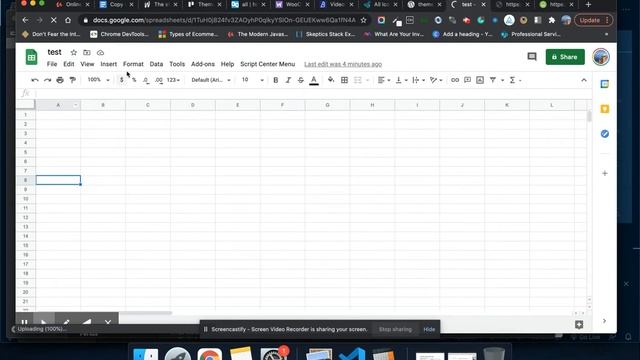The height and width of the screenshot is (360, 640).
Task: Open the zoom 100% dropdown
Action: 98,80
